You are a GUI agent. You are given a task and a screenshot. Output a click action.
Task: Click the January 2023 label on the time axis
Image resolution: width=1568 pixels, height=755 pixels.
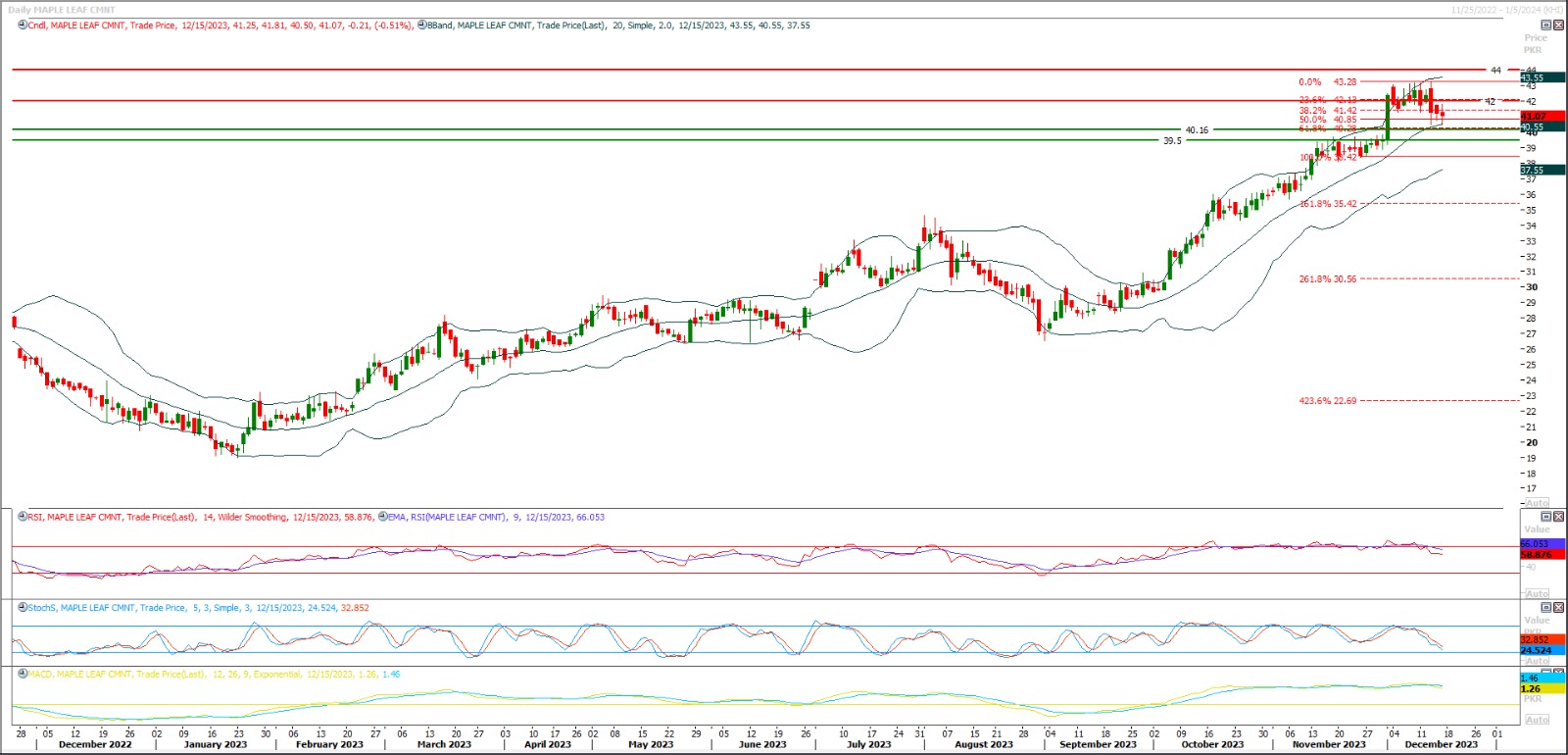pos(216,744)
